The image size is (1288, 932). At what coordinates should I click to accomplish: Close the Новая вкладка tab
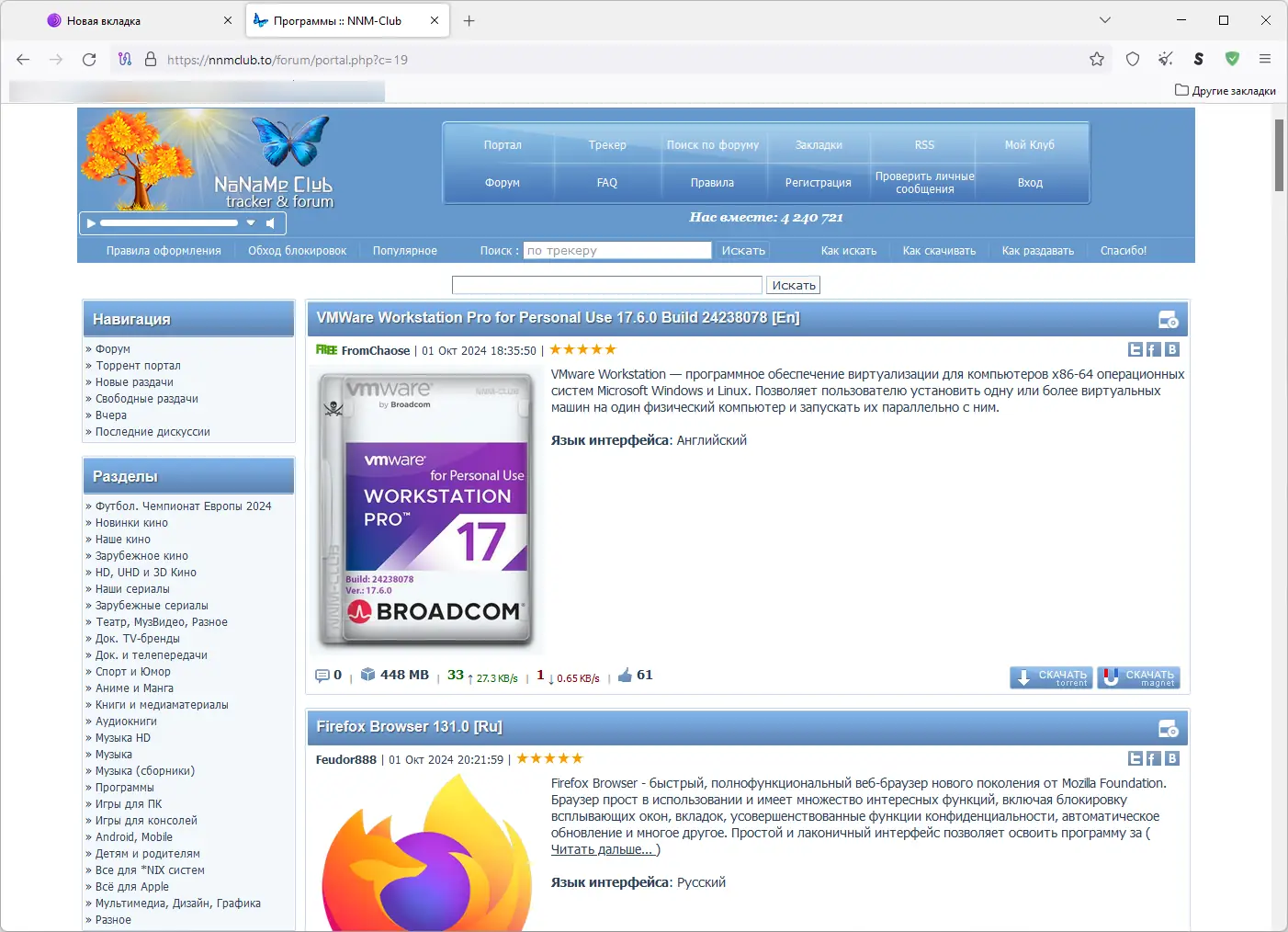pyautogui.click(x=228, y=20)
